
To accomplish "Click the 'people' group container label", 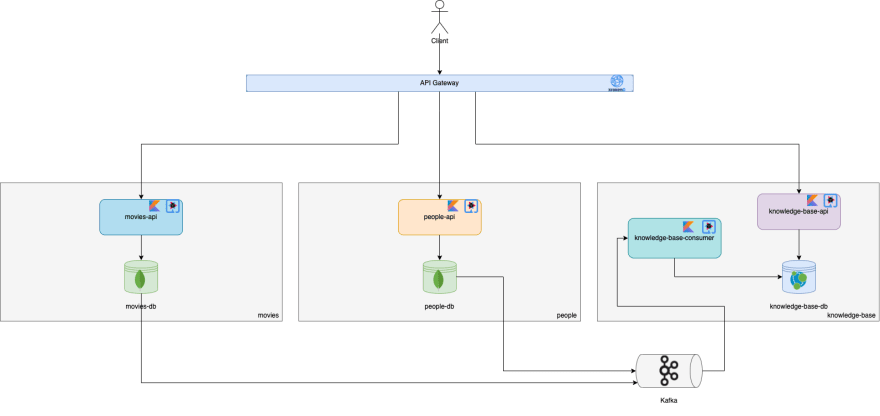I will [x=567, y=316].
